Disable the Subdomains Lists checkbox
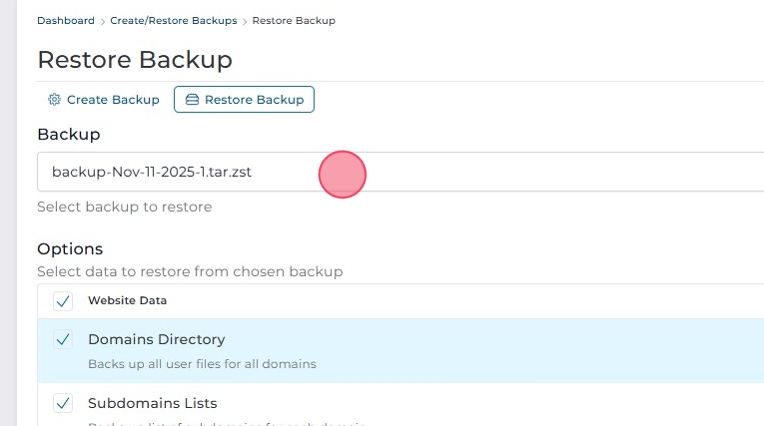 tap(63, 404)
